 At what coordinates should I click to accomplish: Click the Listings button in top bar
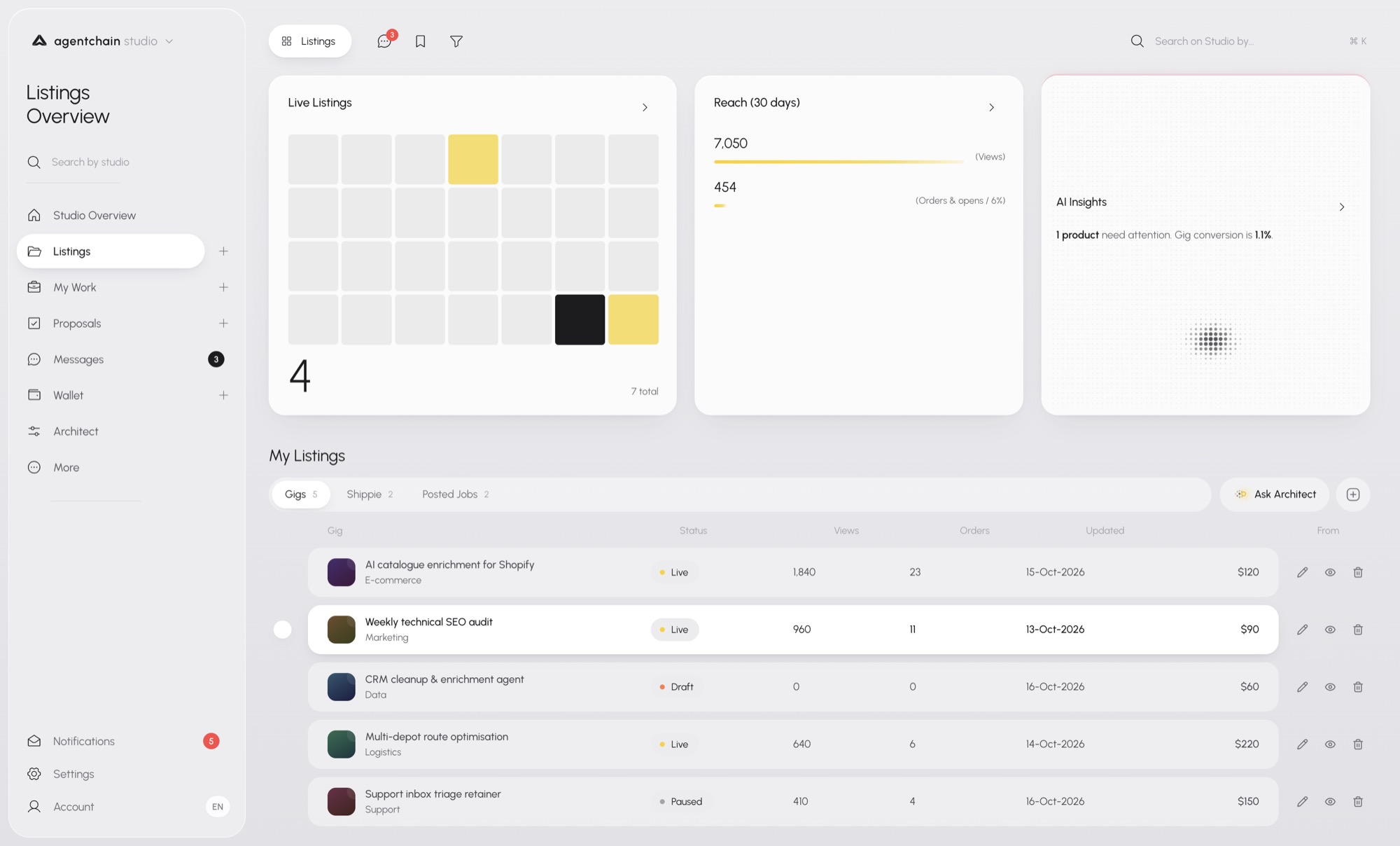click(309, 41)
